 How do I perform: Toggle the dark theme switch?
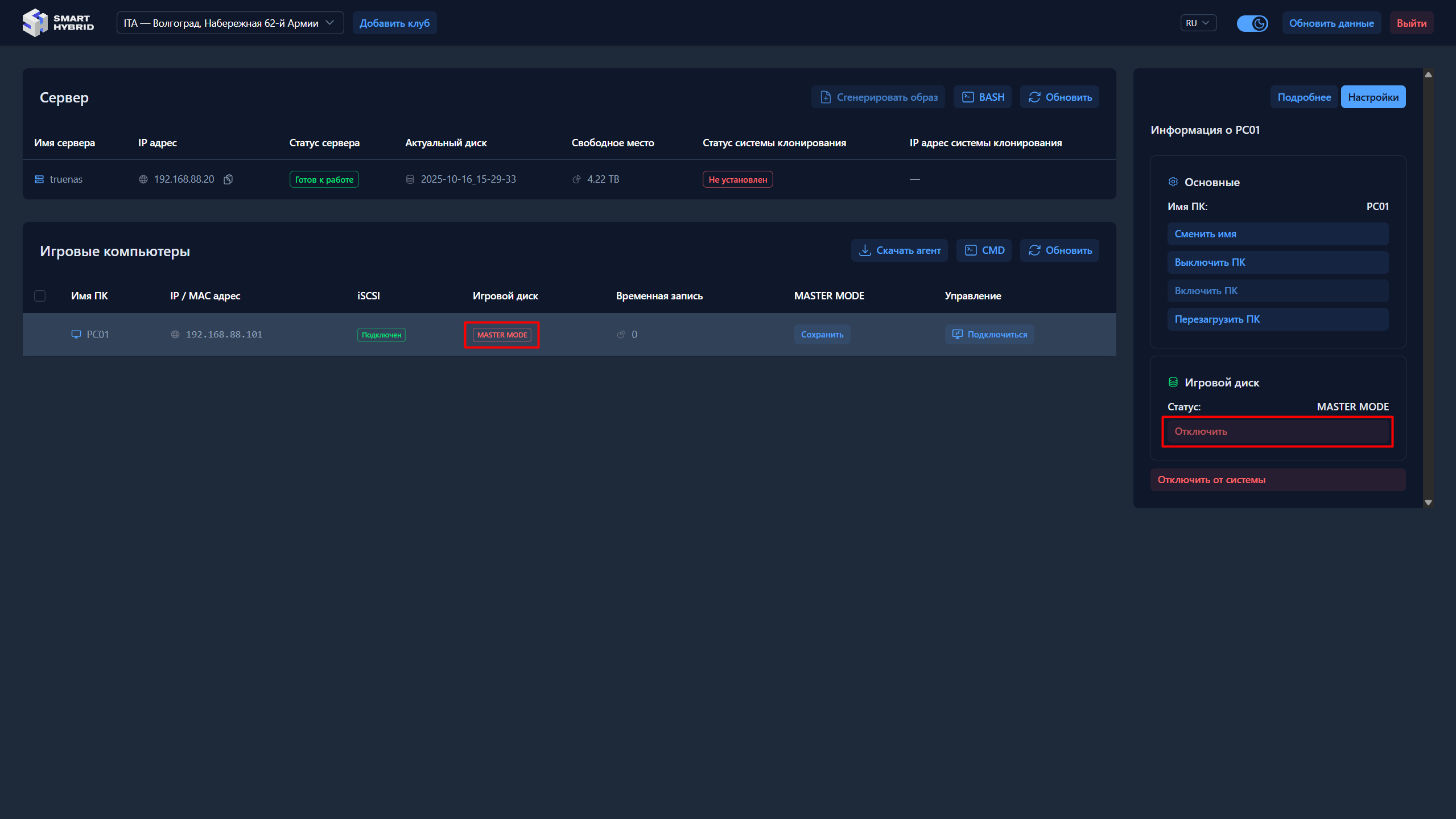pos(1252,23)
